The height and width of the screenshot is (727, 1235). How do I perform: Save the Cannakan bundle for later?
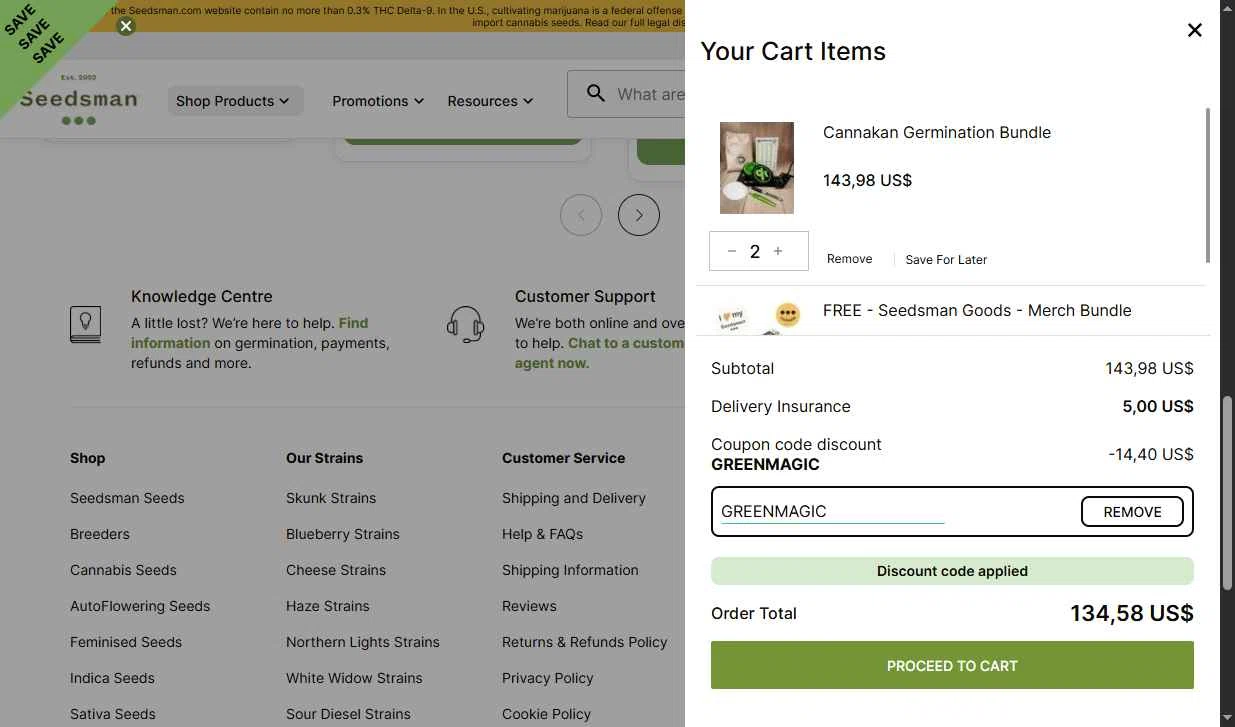coord(946,259)
